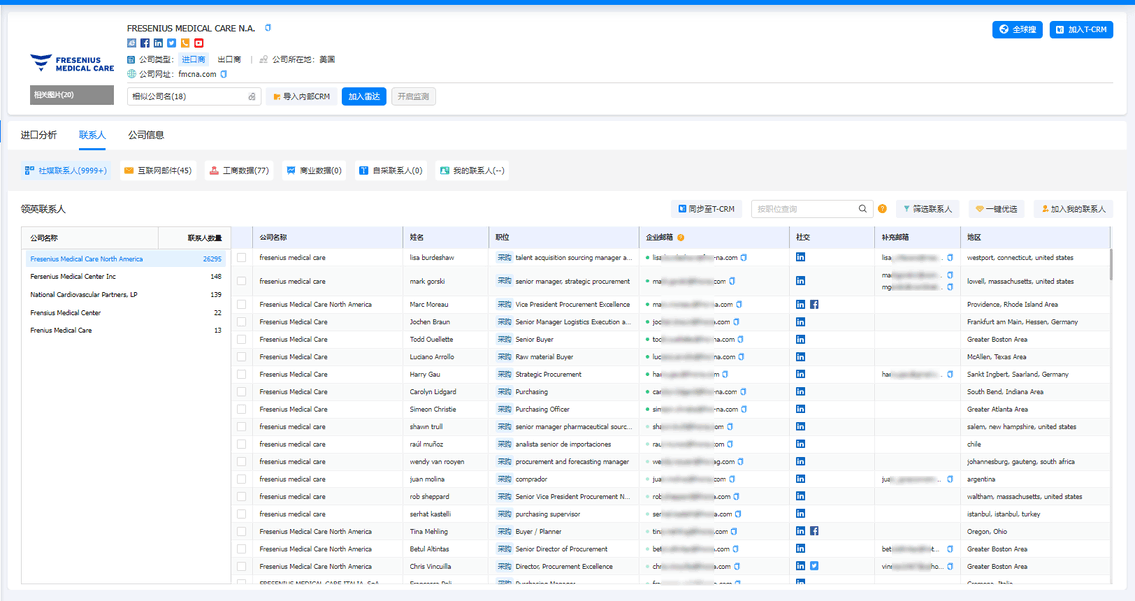Open the company's YouTube profile icon
Screen dimensions: 1135x601
199,43
